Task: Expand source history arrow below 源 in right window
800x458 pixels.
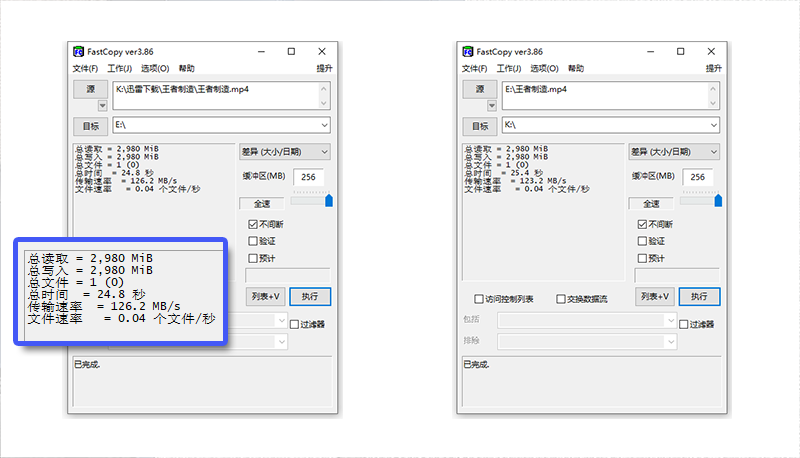Action: pyautogui.click(x=492, y=106)
